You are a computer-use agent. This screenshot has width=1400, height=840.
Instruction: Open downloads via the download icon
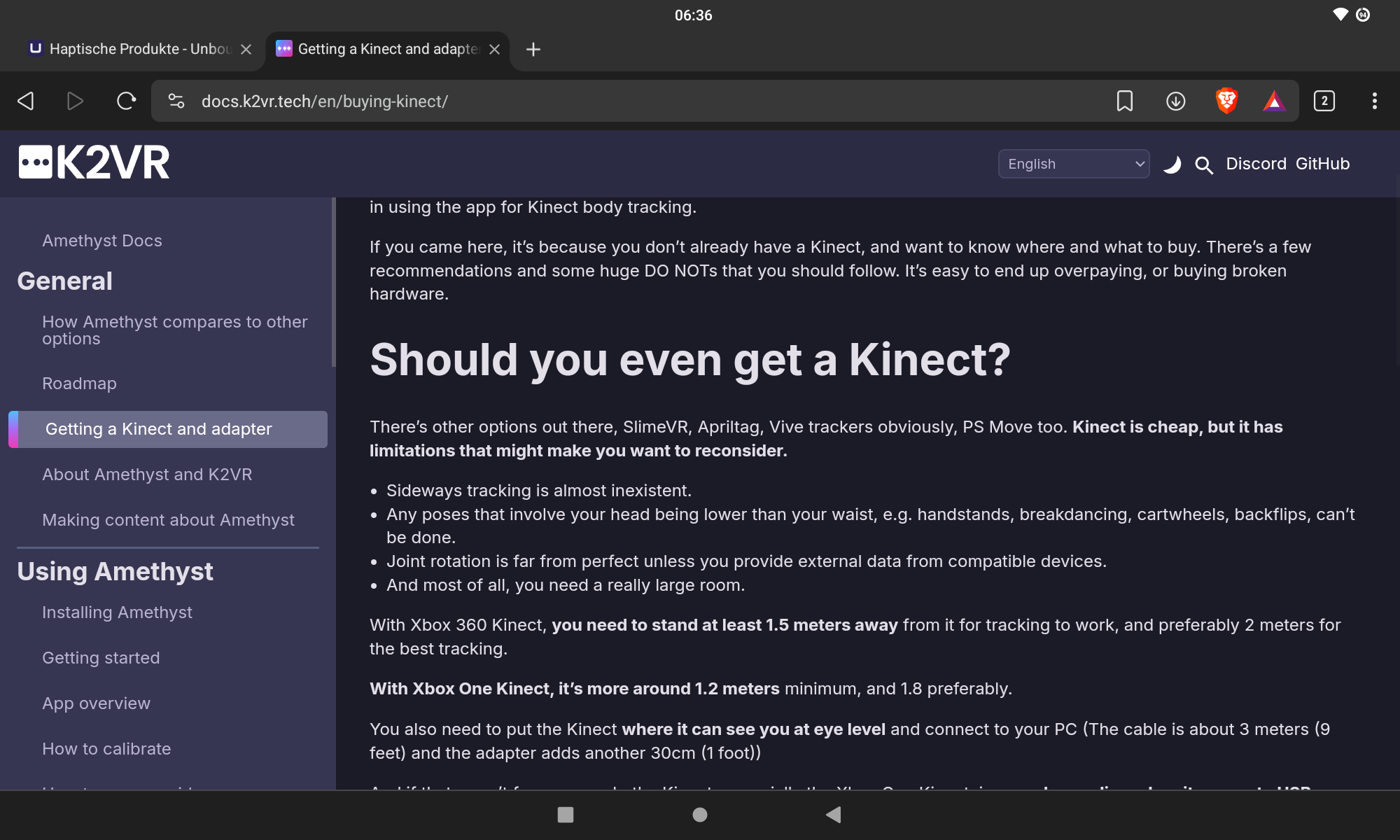click(1175, 101)
